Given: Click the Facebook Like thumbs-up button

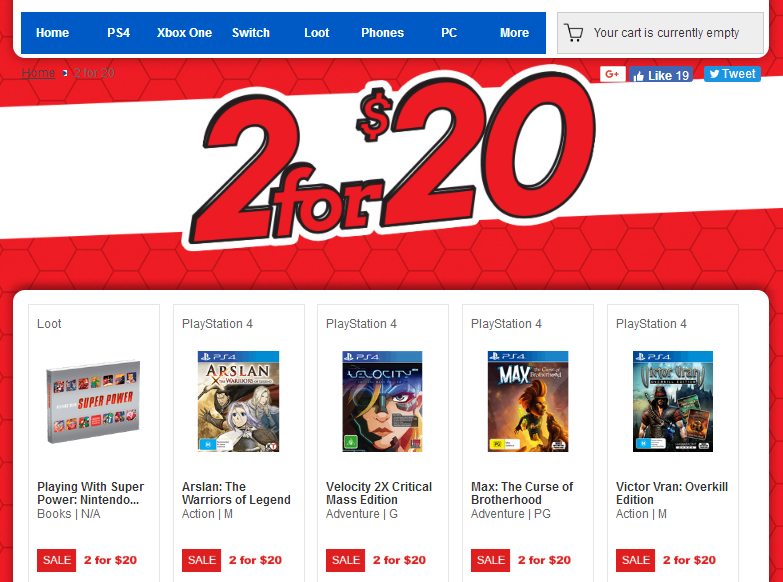Looking at the screenshot, I should [x=661, y=74].
